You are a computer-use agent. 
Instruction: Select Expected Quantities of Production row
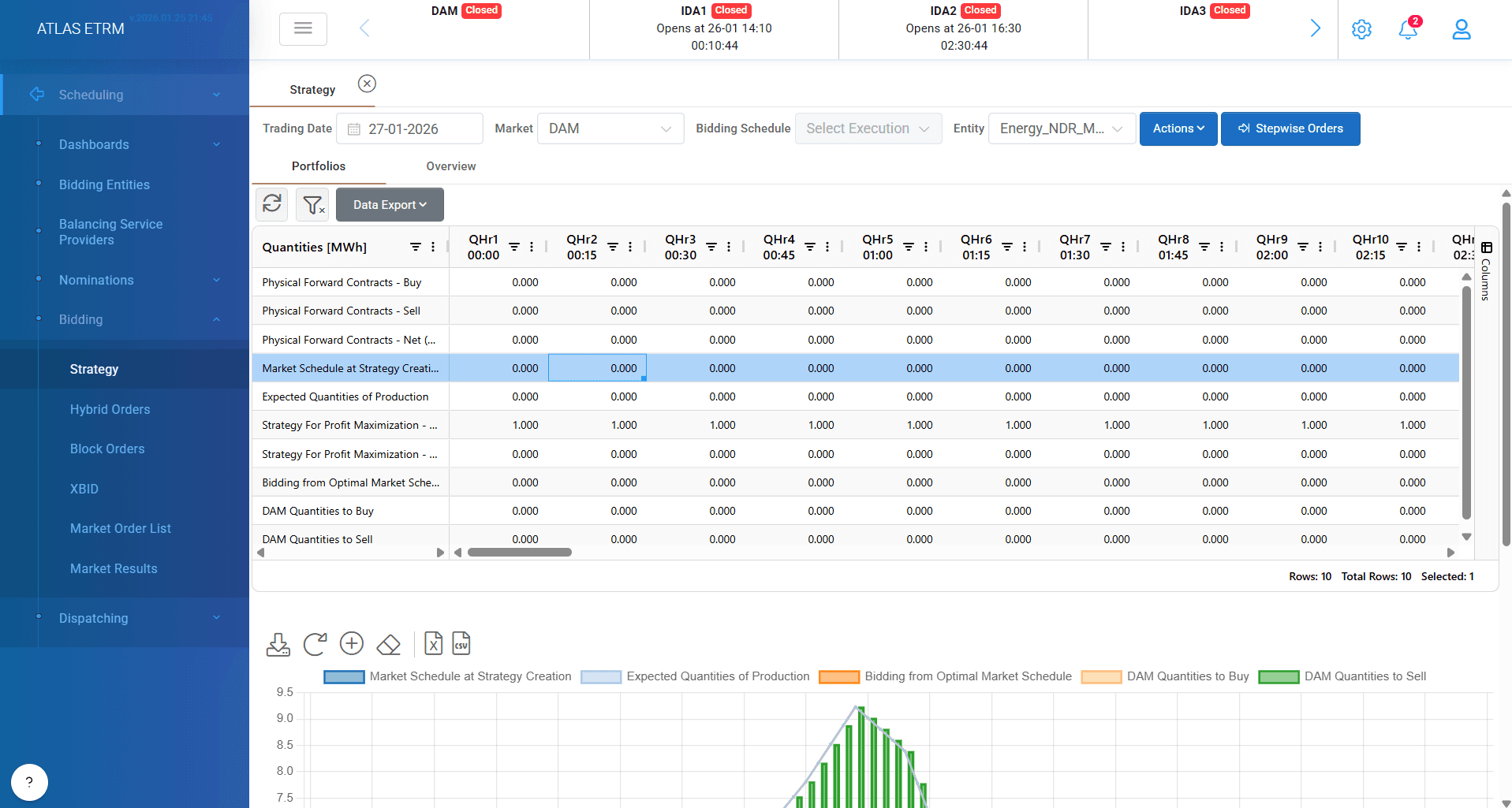tap(856, 397)
